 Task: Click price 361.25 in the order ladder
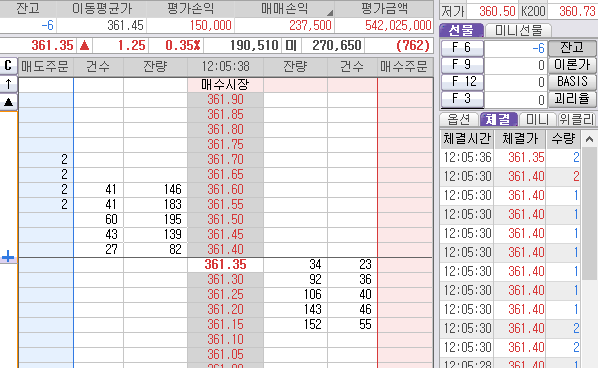tap(225, 294)
